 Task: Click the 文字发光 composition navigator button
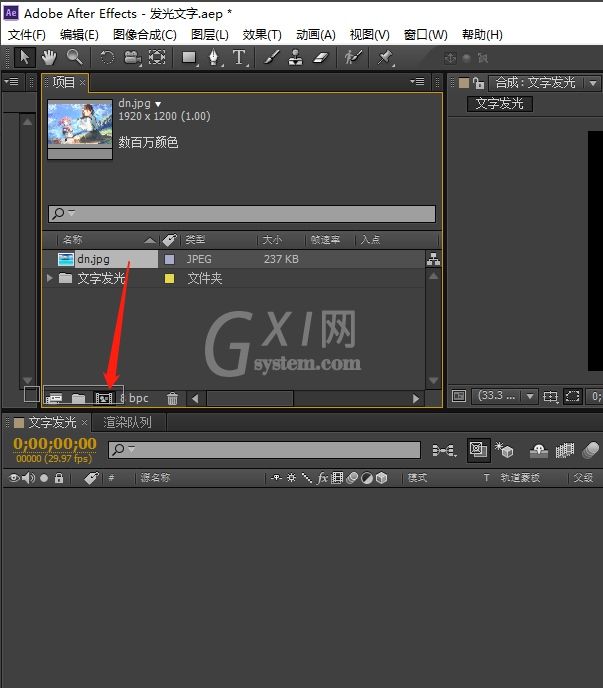click(x=499, y=104)
